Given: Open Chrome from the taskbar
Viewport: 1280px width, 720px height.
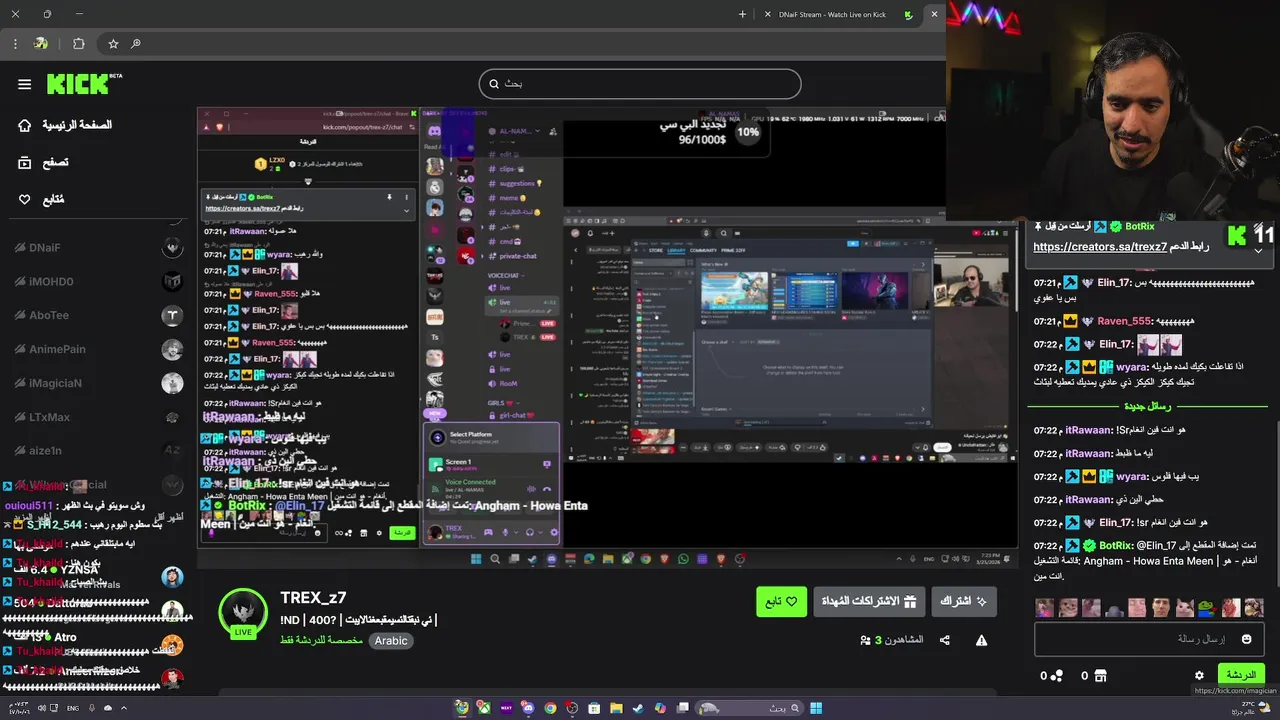Looking at the screenshot, I should click(x=550, y=708).
